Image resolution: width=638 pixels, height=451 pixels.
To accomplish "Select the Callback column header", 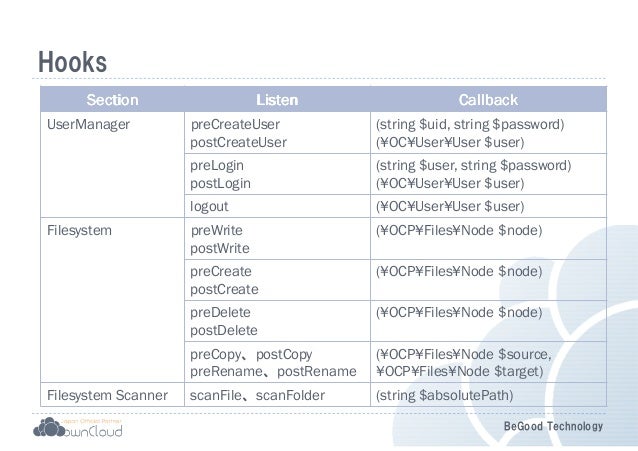I will (488, 100).
